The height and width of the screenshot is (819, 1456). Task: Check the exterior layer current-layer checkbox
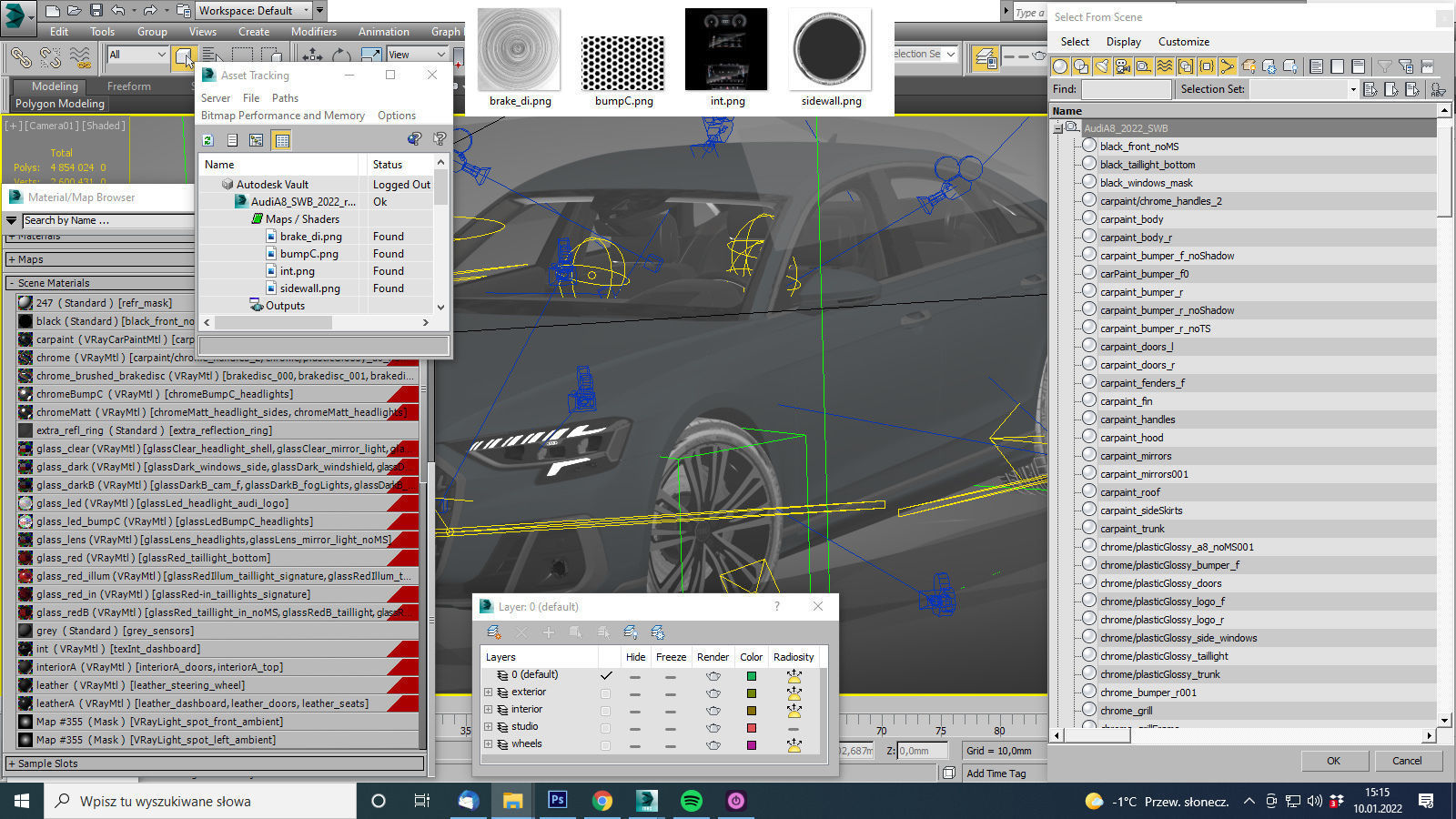(x=605, y=693)
